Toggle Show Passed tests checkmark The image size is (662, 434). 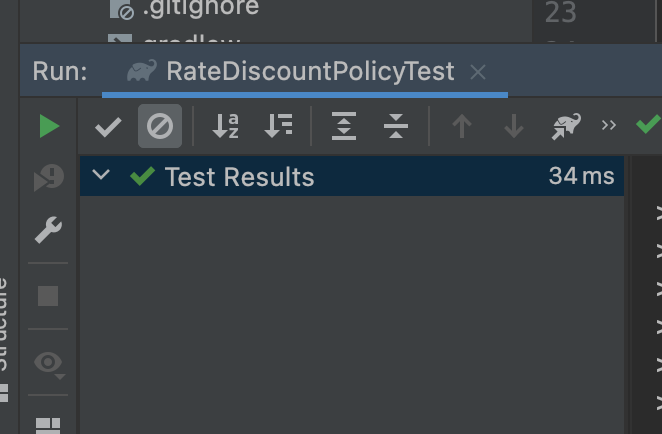(108, 126)
